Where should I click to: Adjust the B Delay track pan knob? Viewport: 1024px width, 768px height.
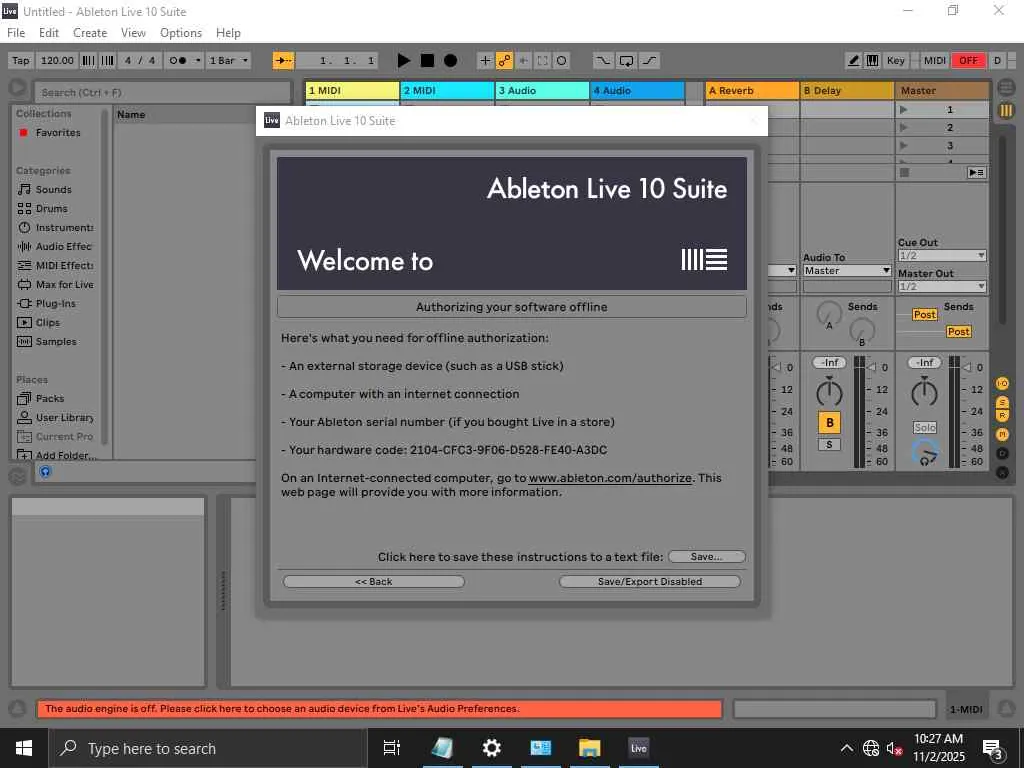click(x=829, y=392)
